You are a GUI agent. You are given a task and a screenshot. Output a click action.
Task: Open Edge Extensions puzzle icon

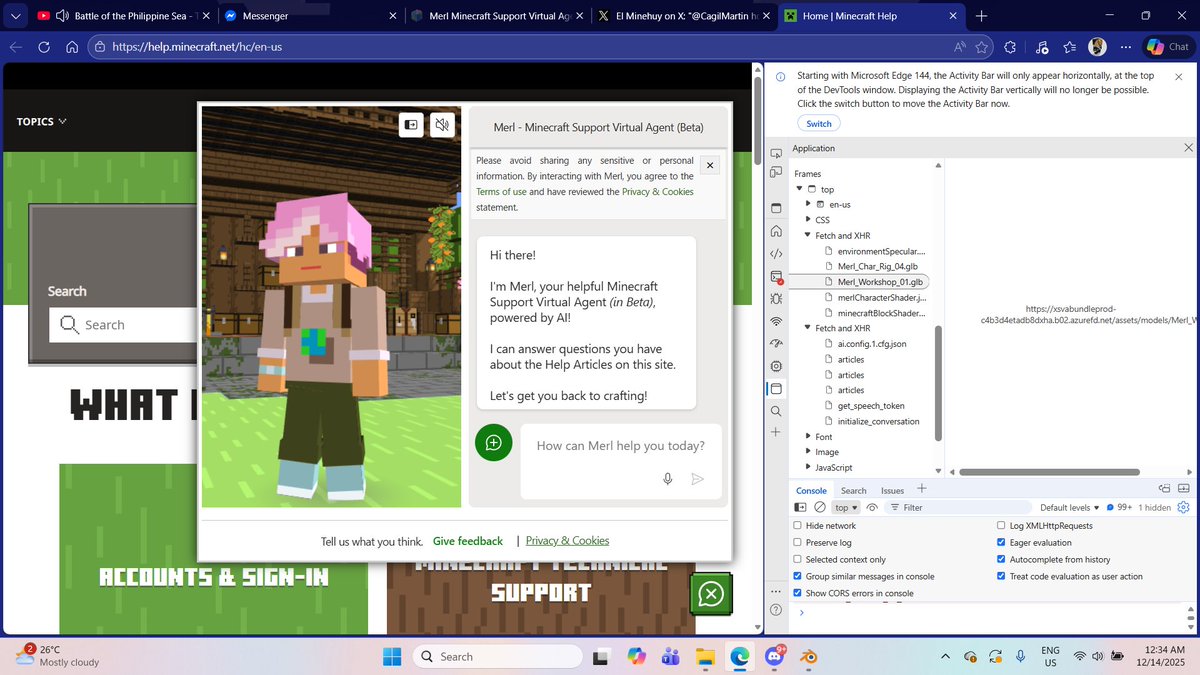1009,47
